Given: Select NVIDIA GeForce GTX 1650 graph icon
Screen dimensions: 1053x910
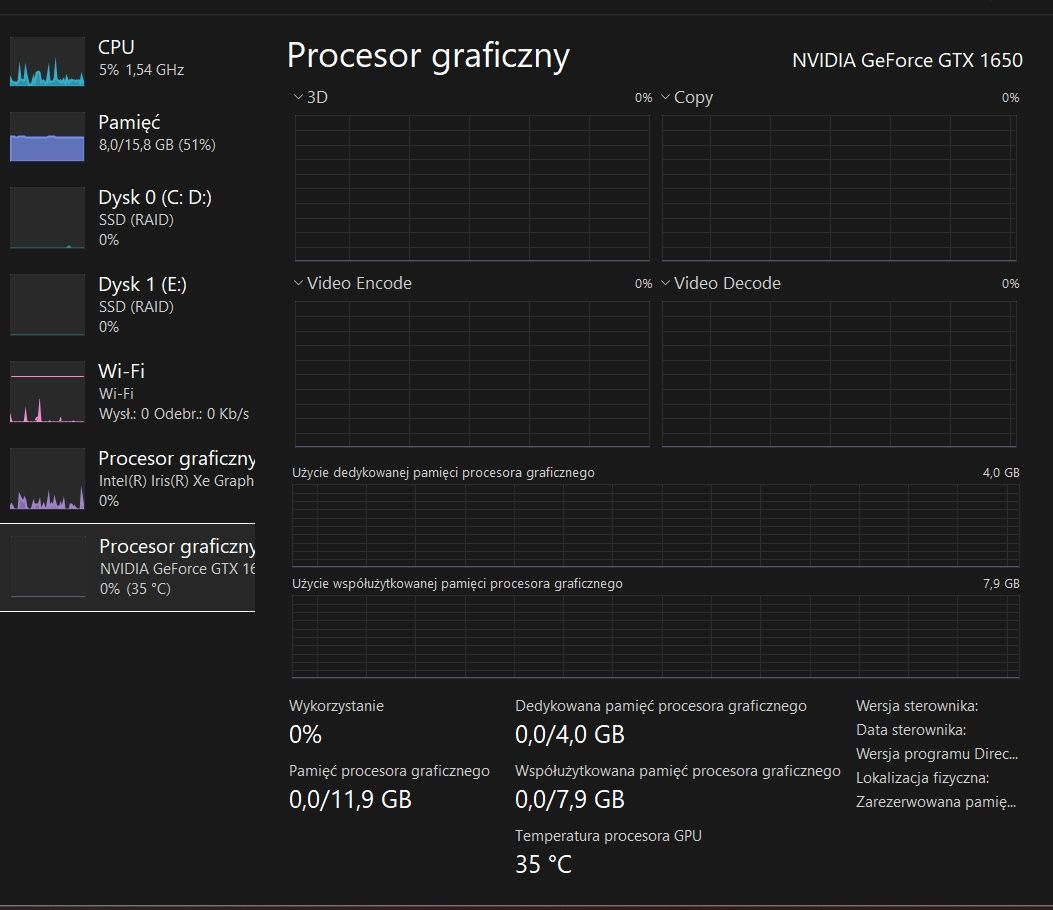Looking at the screenshot, I should (47, 567).
